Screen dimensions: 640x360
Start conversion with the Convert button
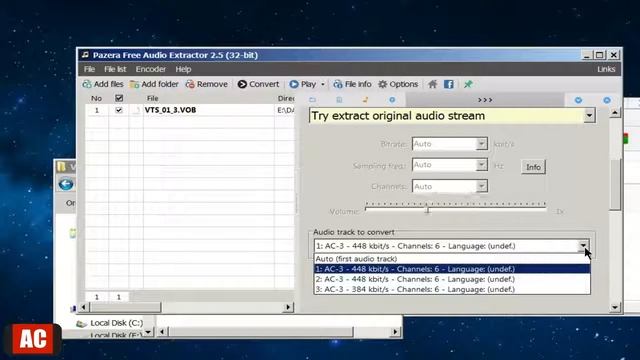(258, 84)
